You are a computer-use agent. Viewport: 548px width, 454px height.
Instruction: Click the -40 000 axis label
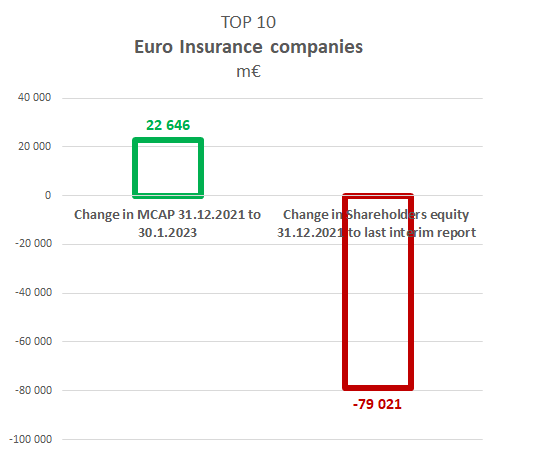pos(34,292)
